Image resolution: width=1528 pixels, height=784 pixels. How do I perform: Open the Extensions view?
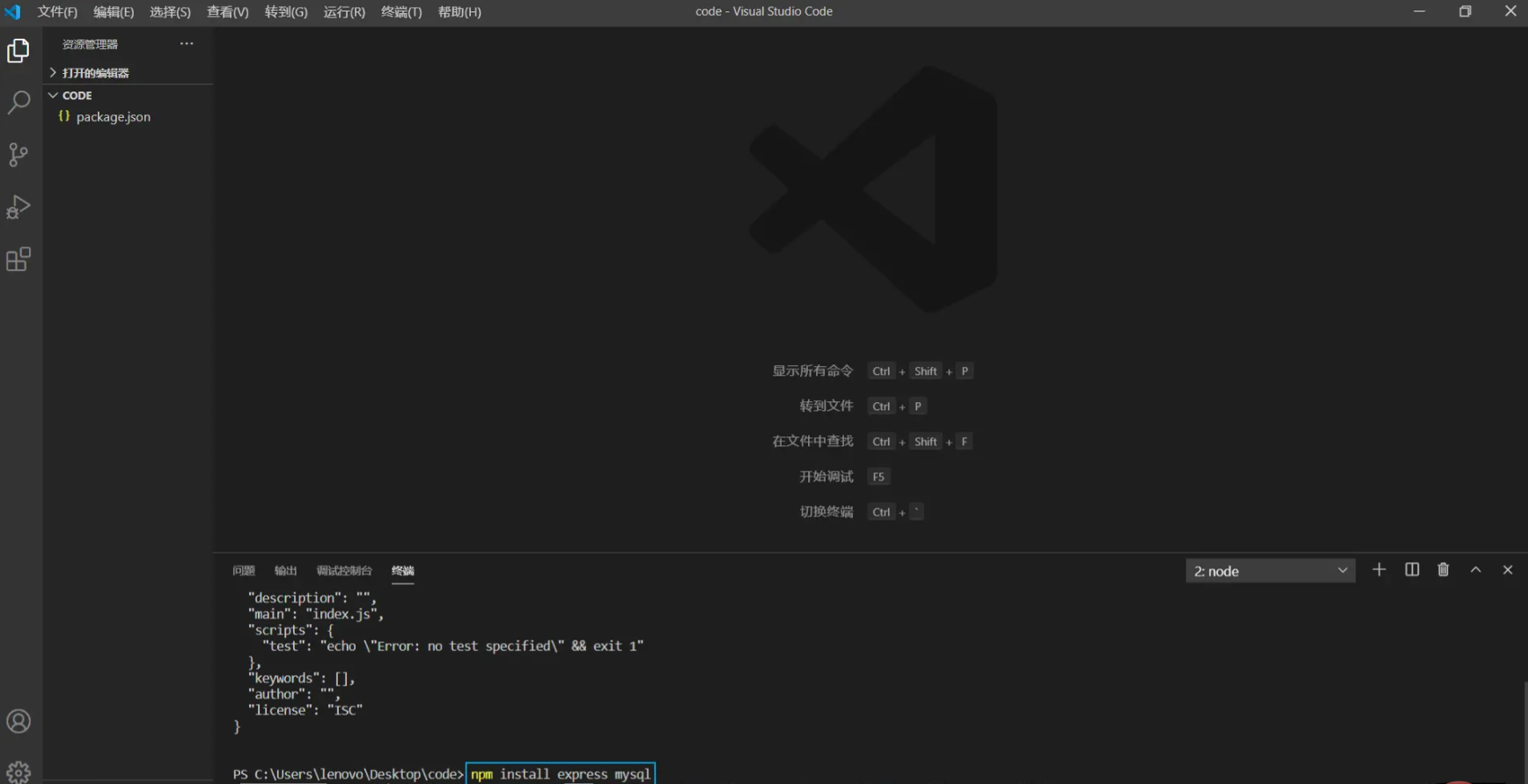pos(18,260)
